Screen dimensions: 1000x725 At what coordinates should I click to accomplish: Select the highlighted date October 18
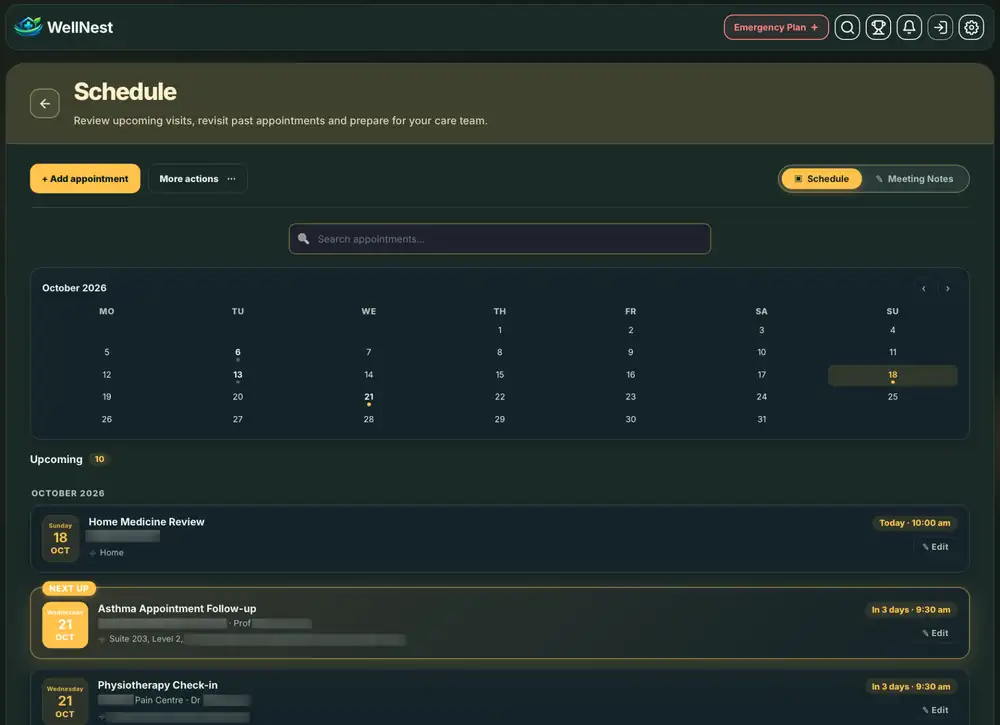tap(892, 376)
